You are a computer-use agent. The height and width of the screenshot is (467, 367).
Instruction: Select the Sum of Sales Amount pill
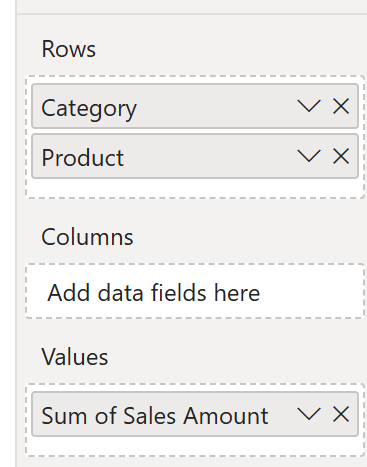click(x=195, y=414)
